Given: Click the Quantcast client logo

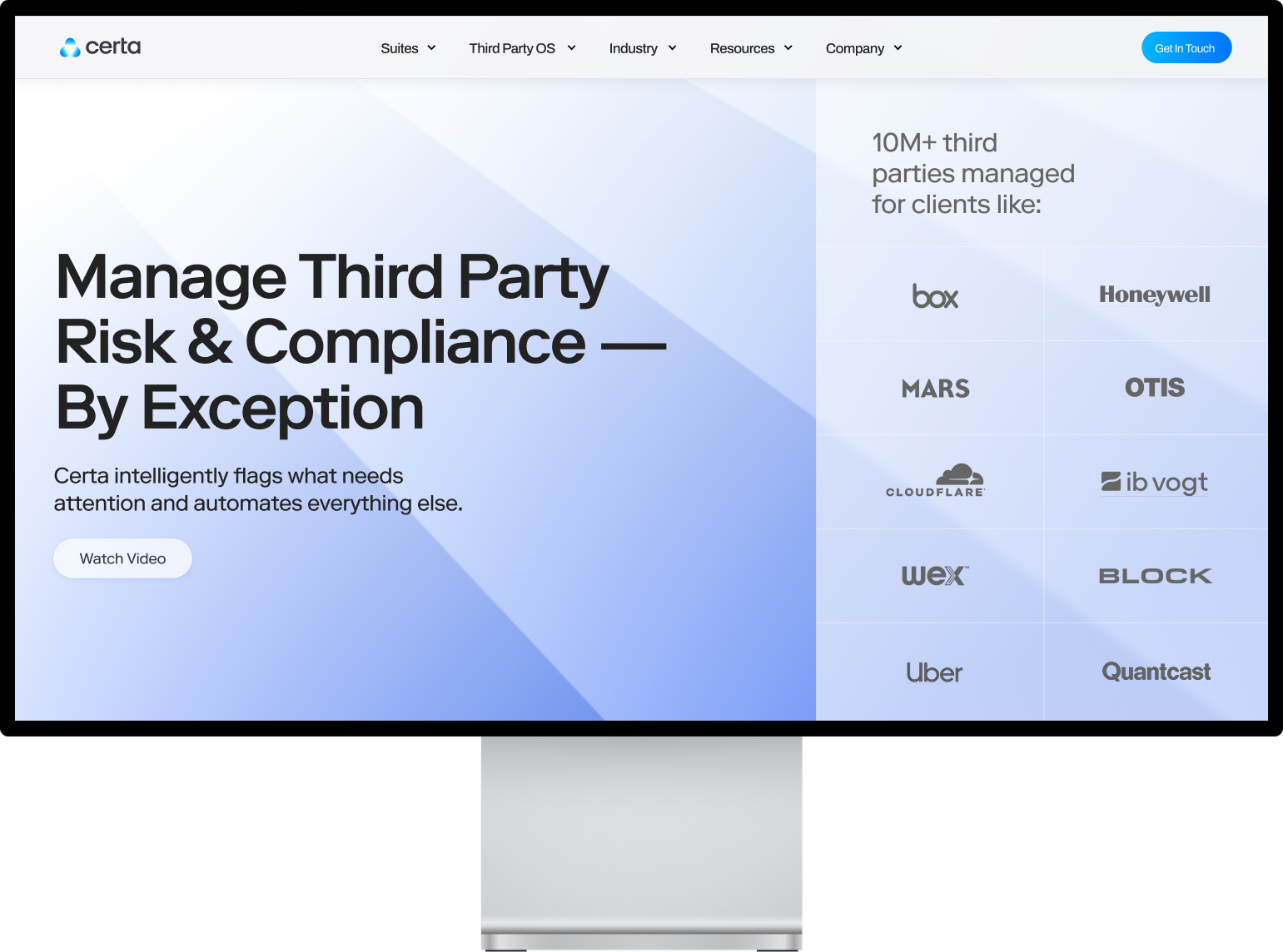Looking at the screenshot, I should coord(1156,672).
